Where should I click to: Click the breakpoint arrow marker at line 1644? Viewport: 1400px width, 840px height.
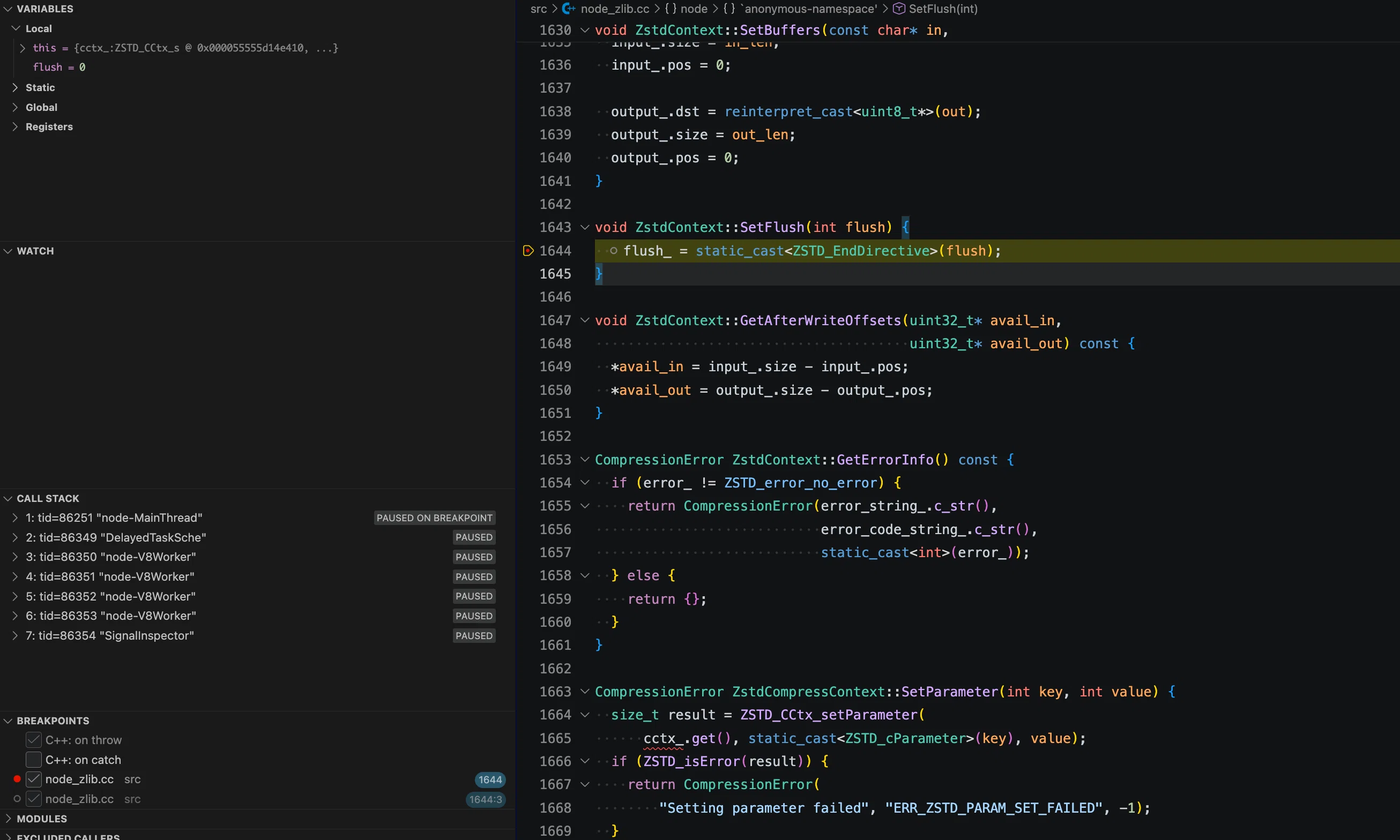(528, 251)
